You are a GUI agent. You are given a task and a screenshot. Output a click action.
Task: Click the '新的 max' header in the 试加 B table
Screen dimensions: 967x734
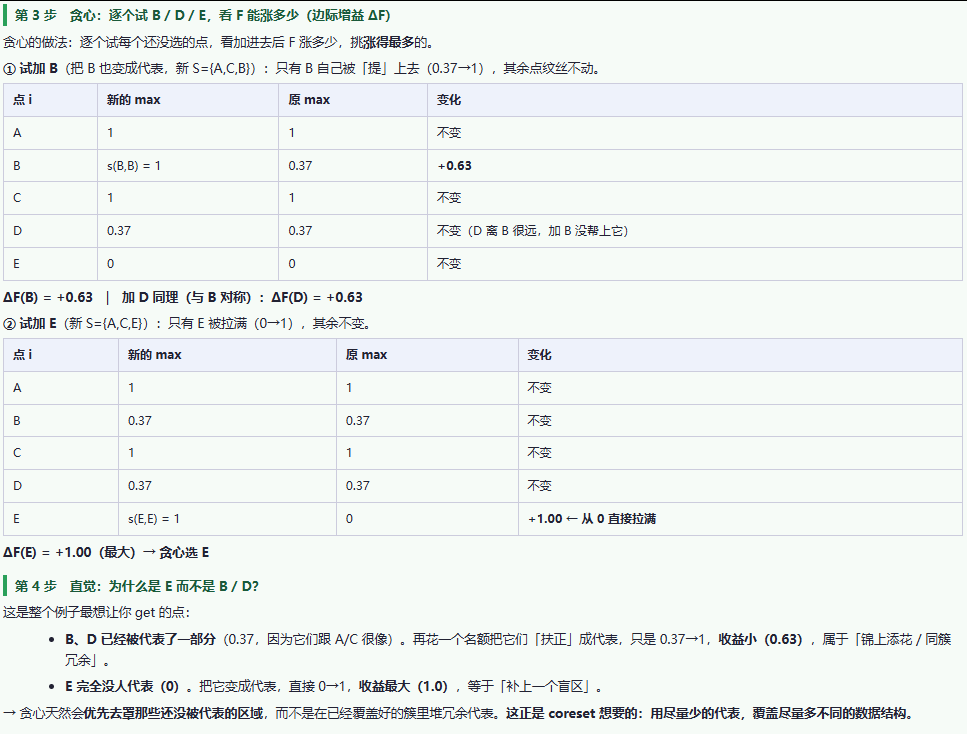[133, 100]
